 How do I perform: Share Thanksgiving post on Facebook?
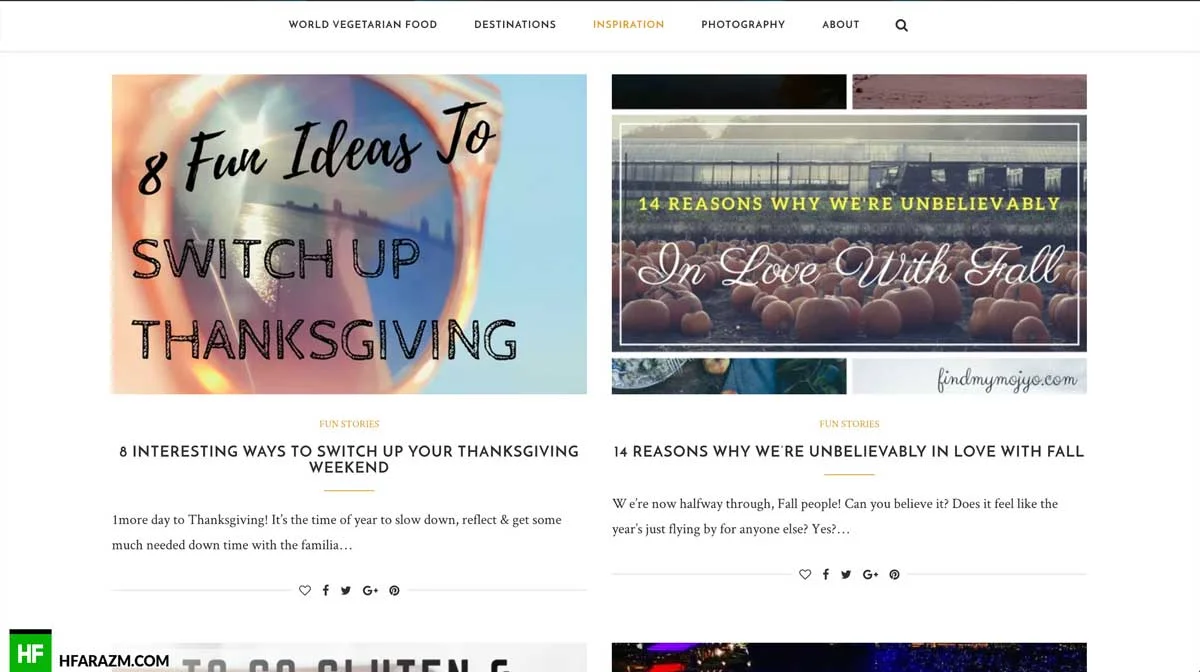[325, 591]
